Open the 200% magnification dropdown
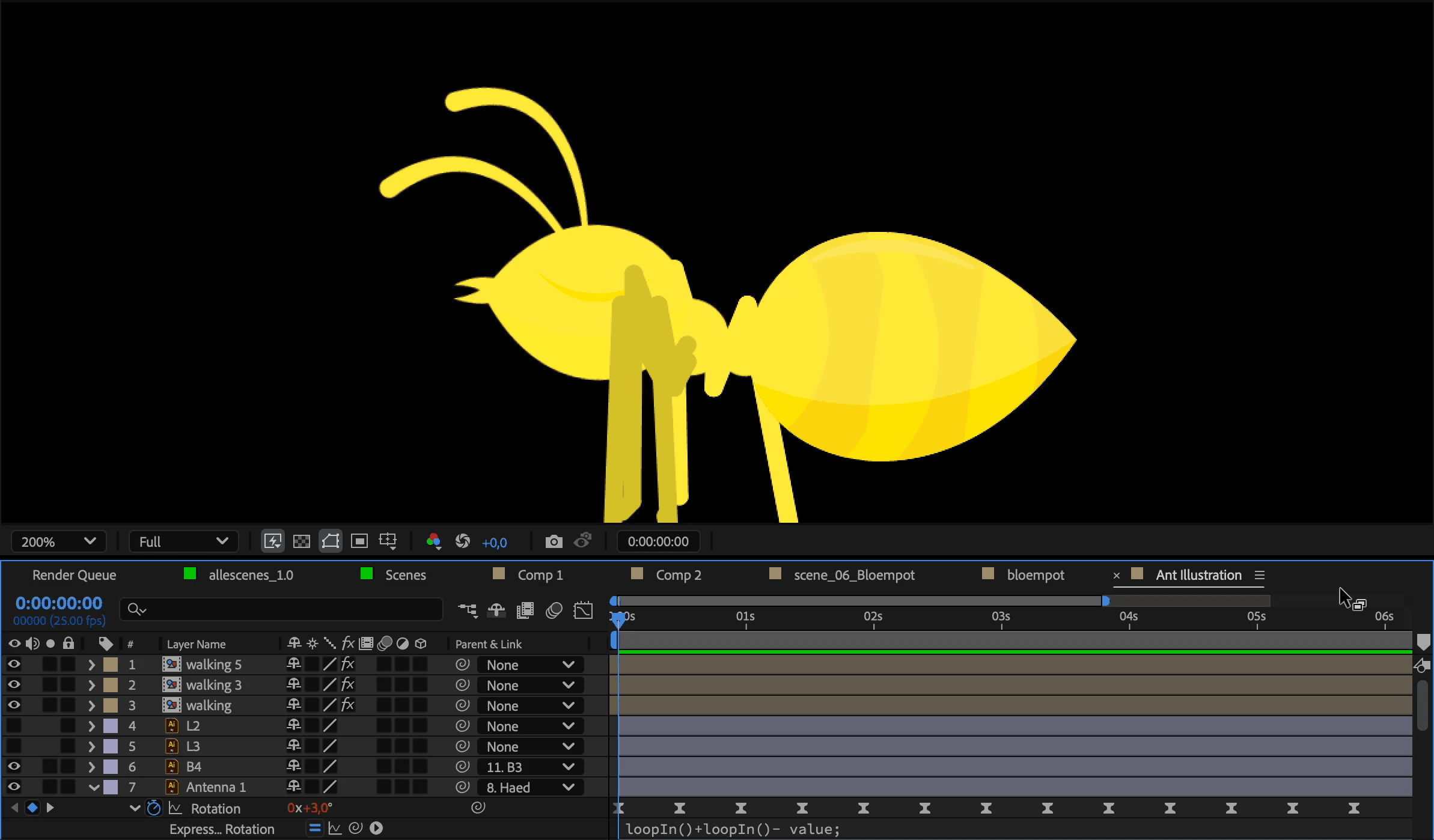The width and height of the screenshot is (1434, 840). [58, 542]
